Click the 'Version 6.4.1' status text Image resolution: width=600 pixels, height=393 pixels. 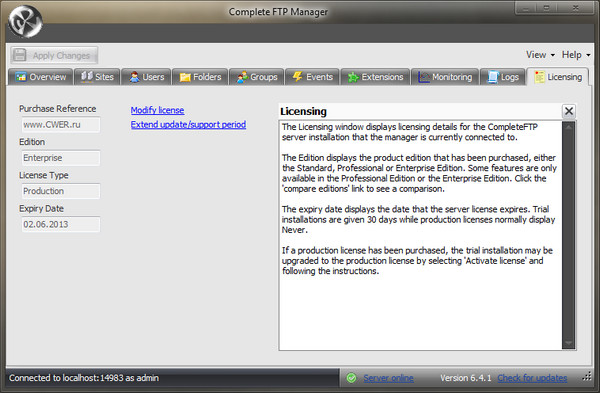click(x=465, y=378)
